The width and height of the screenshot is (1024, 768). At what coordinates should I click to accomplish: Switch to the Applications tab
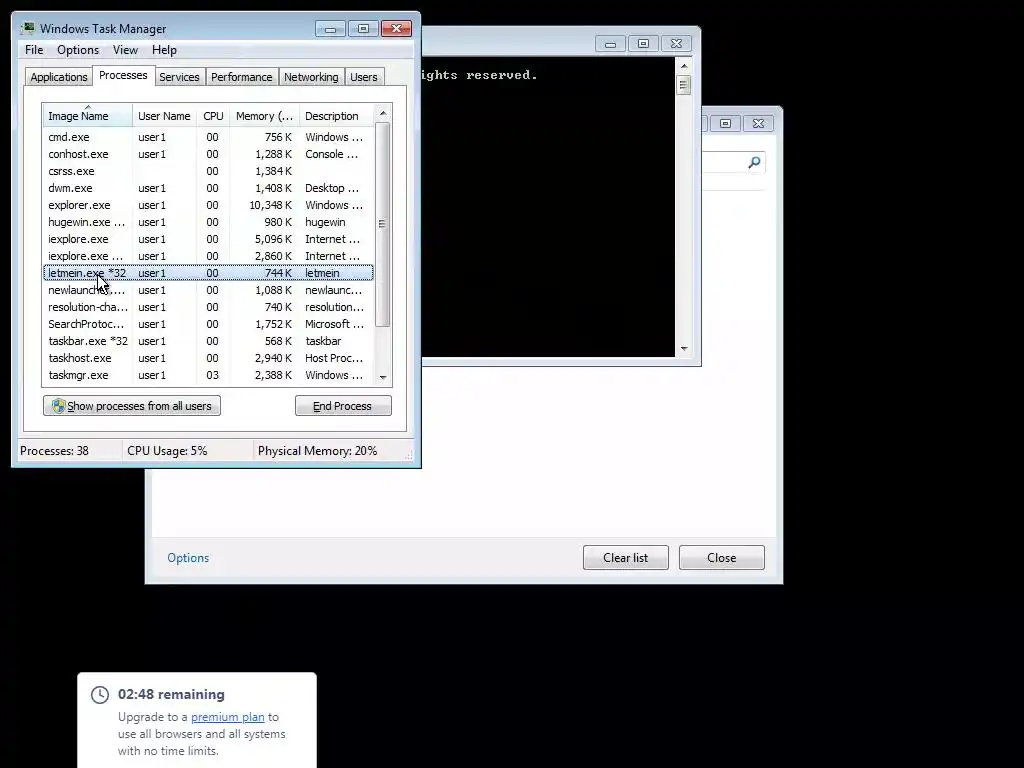tap(59, 77)
